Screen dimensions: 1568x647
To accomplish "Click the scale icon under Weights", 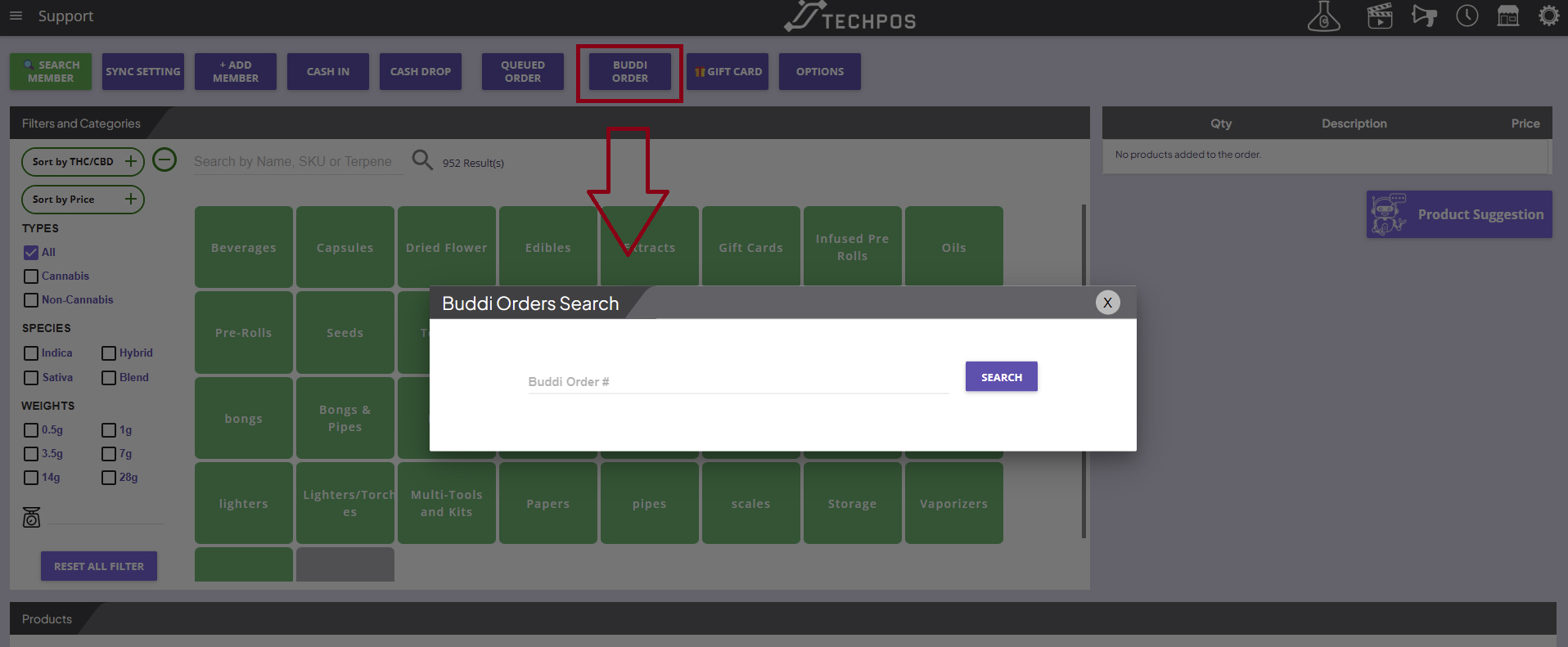I will point(31,517).
